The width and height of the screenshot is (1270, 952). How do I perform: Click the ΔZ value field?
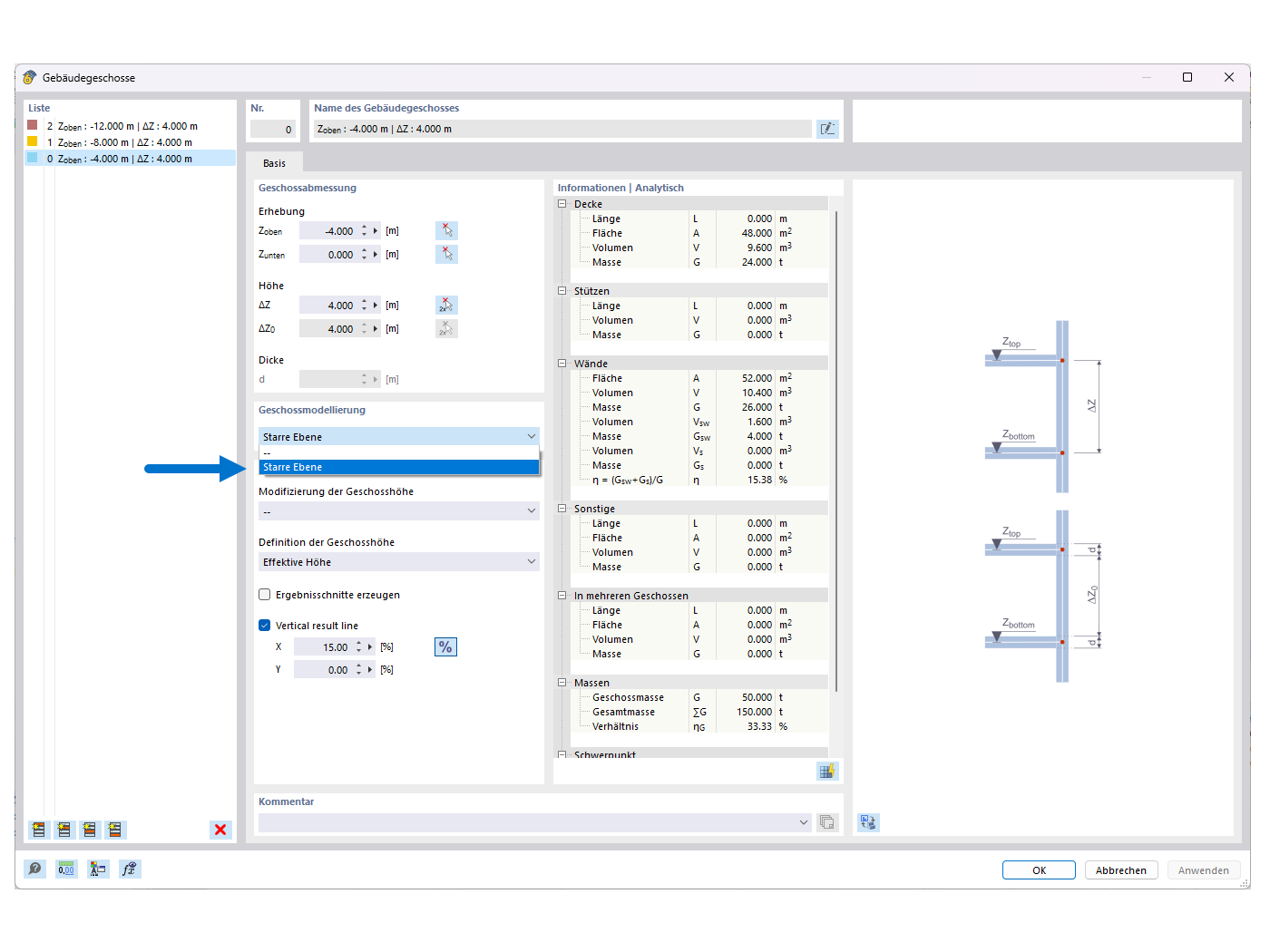[328, 306]
